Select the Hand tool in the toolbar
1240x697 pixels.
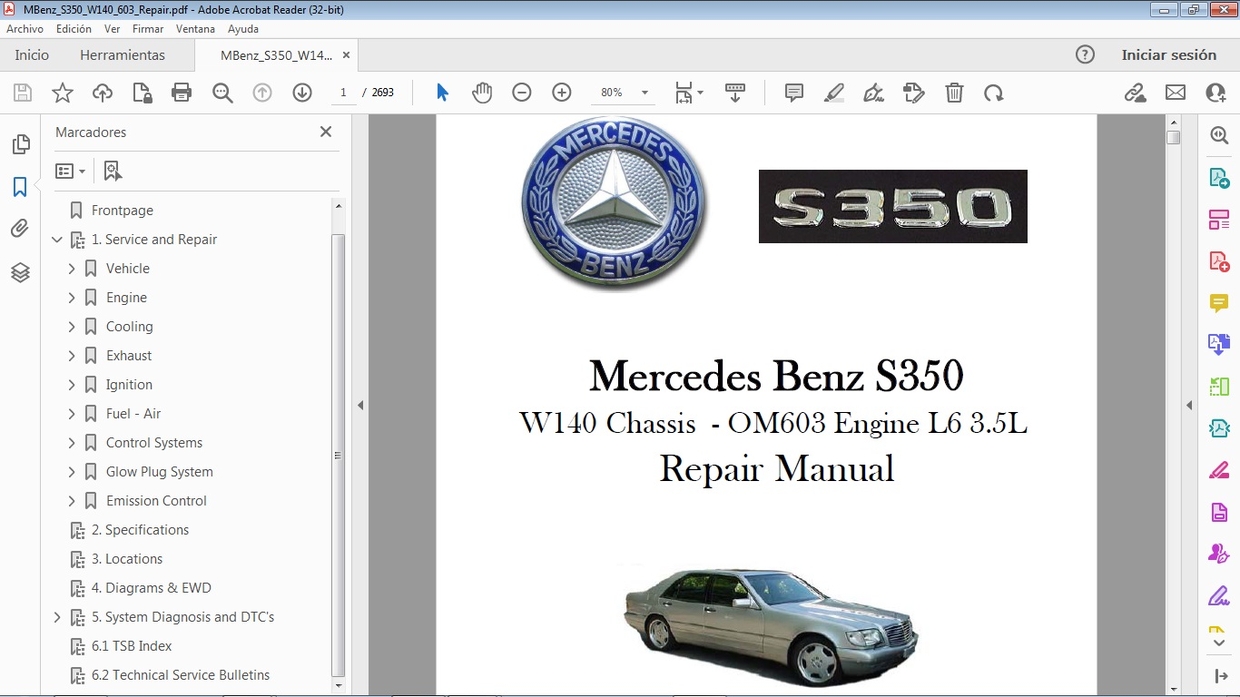pos(482,92)
